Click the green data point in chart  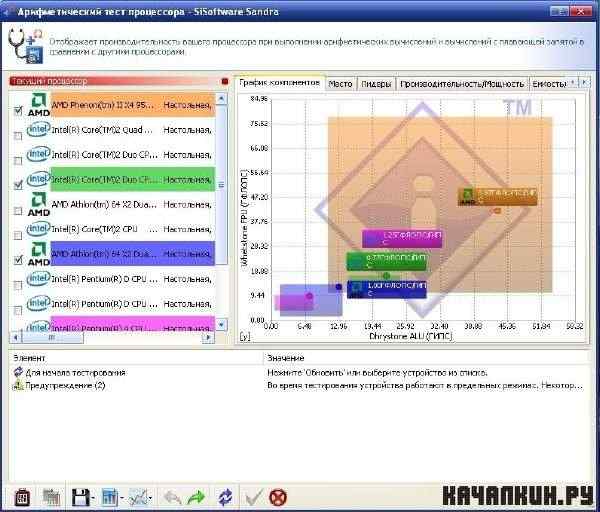click(x=386, y=276)
